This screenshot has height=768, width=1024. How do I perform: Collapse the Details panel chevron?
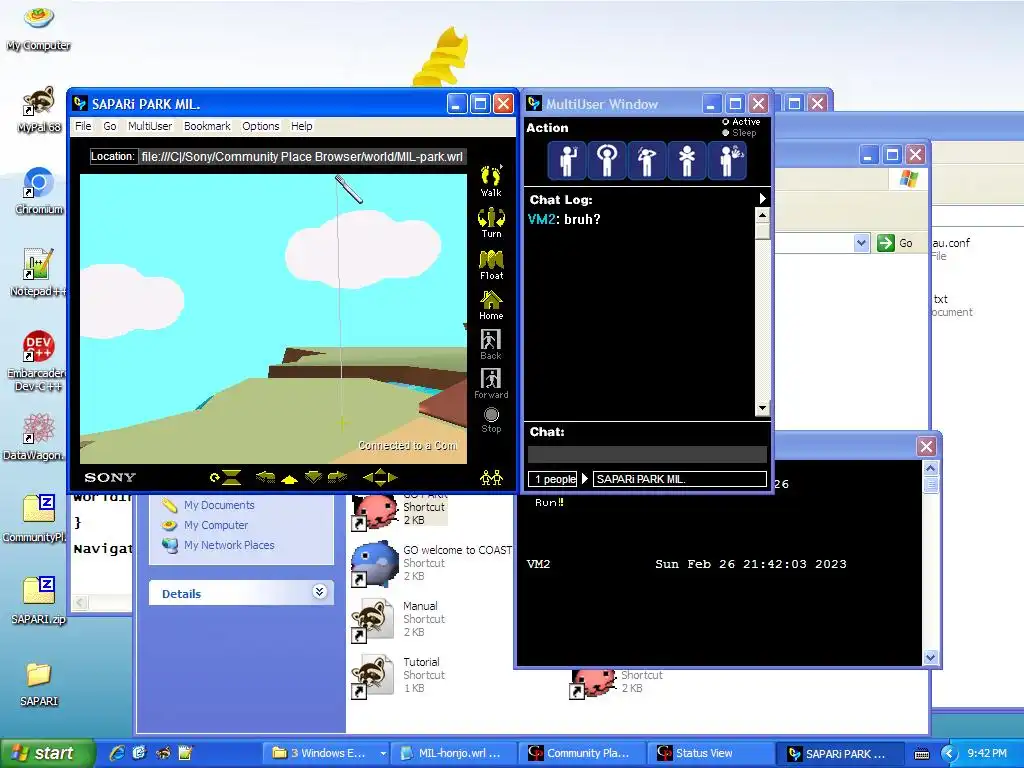click(319, 592)
